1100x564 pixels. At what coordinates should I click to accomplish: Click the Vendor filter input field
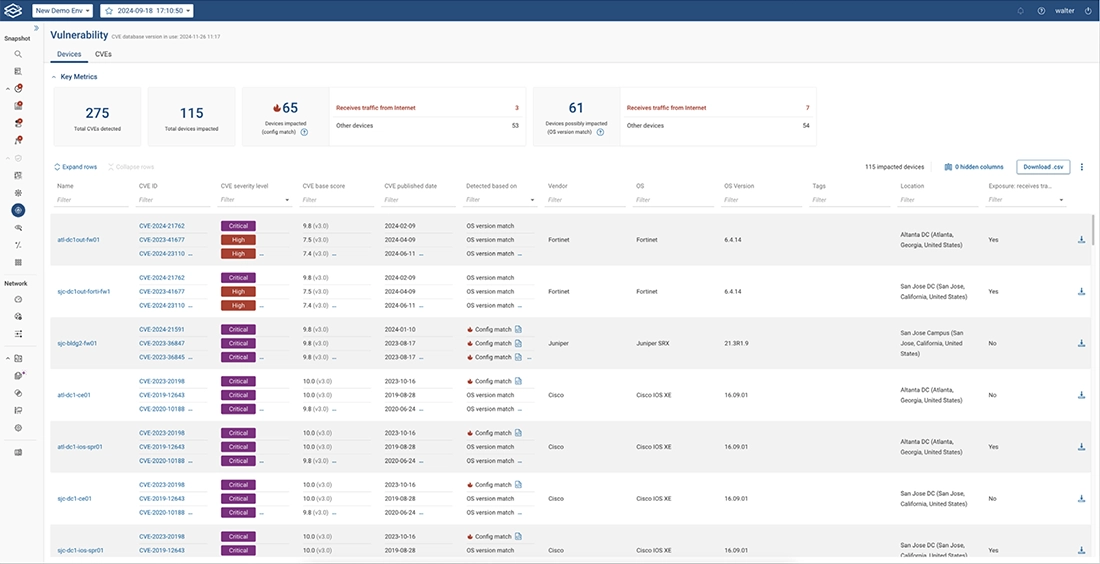tap(587, 200)
